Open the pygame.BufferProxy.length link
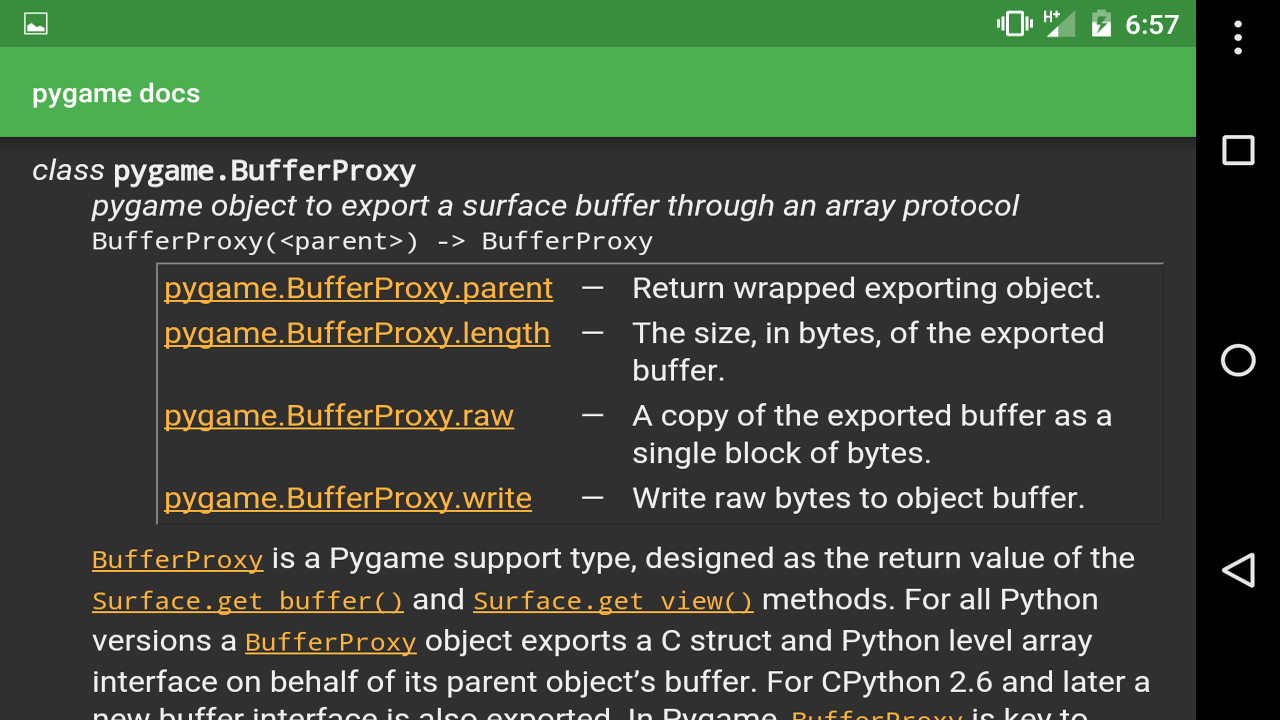 [x=357, y=333]
